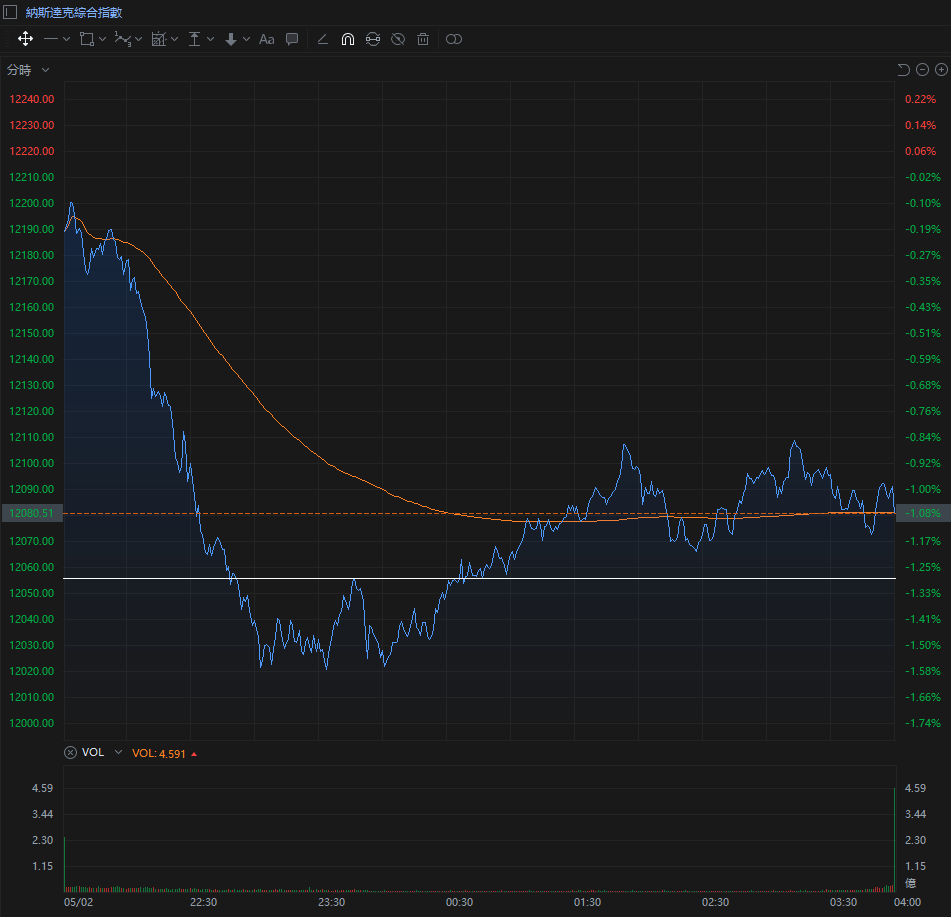951x917 pixels.
Task: Hide all drawings with crossed-eye icon
Action: (x=398, y=39)
